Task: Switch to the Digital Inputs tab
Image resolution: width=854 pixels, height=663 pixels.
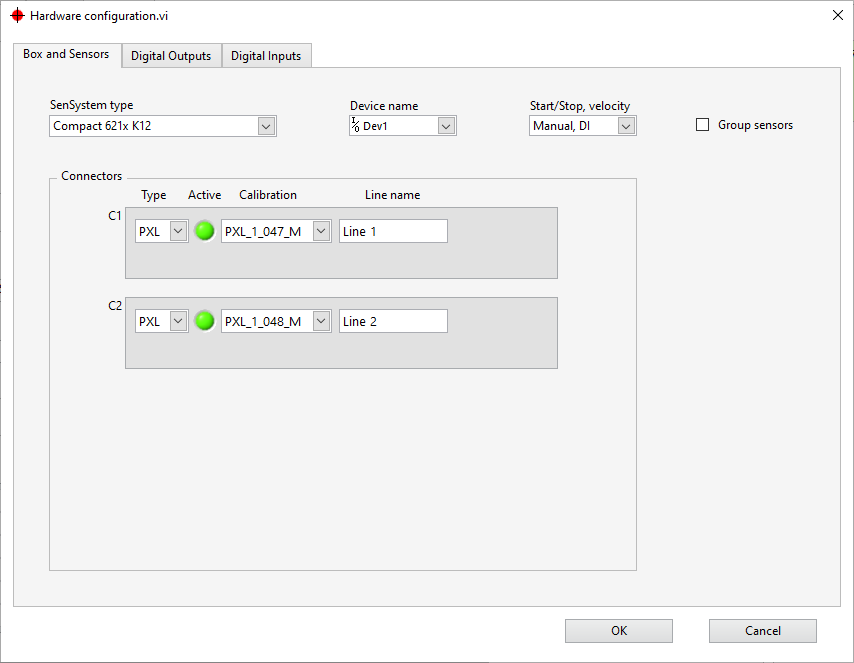Action: click(x=266, y=56)
